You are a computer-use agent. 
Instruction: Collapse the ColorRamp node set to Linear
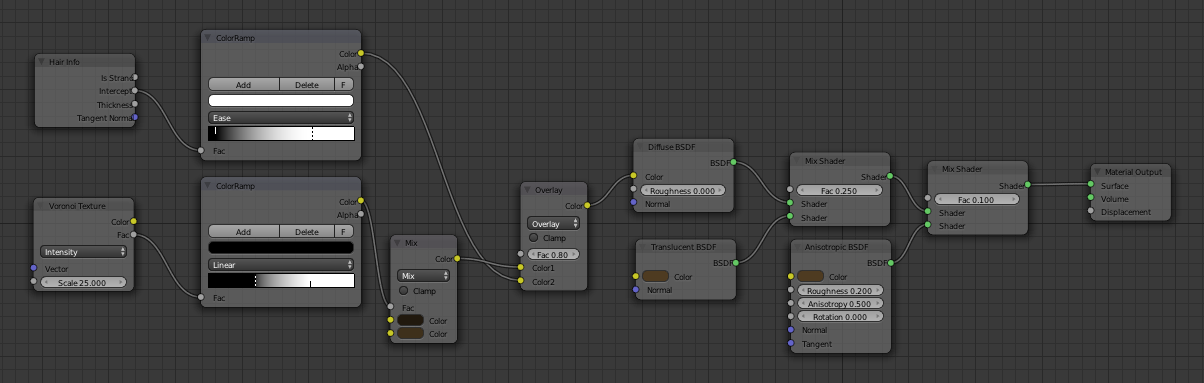tap(209, 185)
